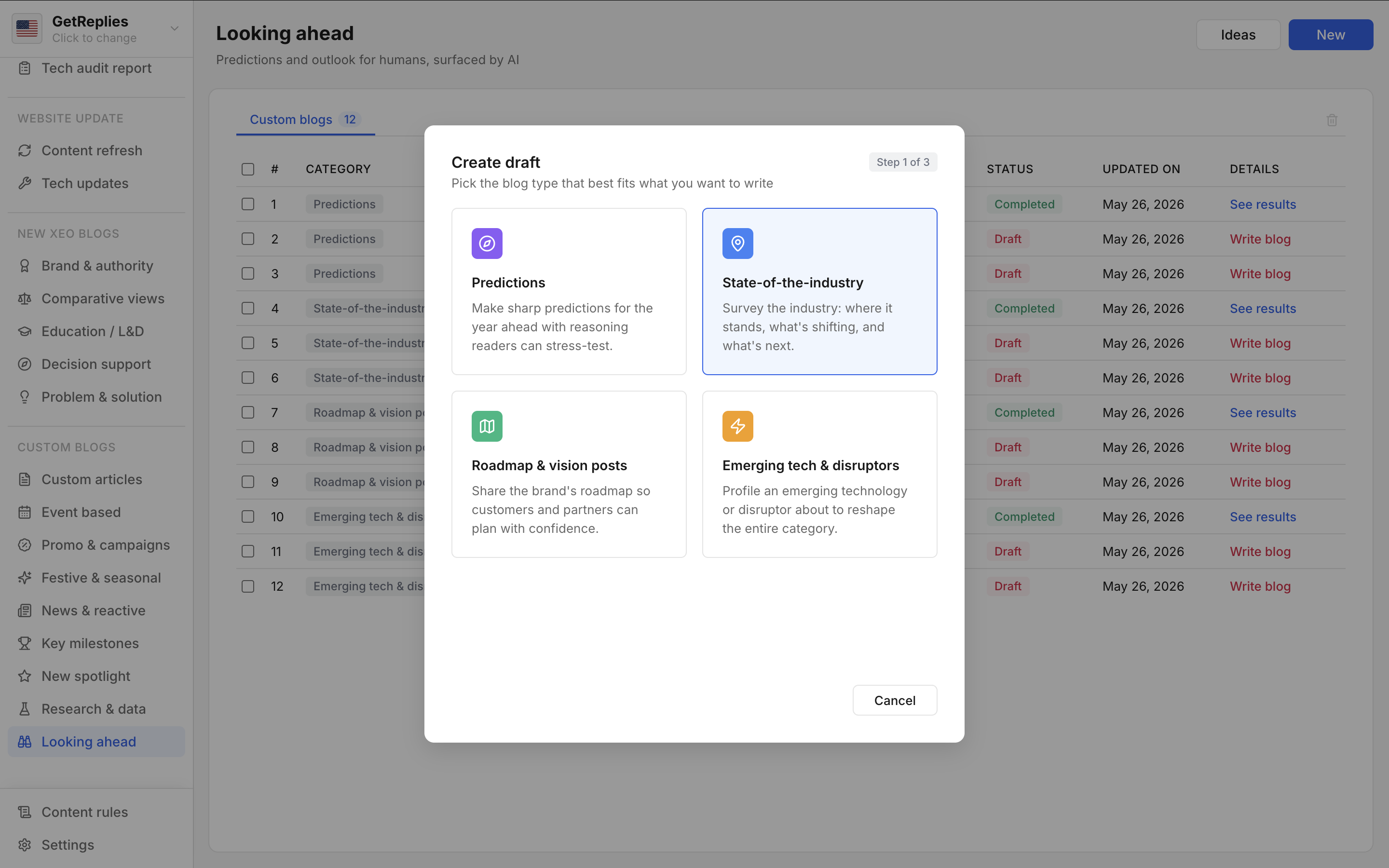
Task: Click the News & reactive newspaper icon
Action: (25, 610)
